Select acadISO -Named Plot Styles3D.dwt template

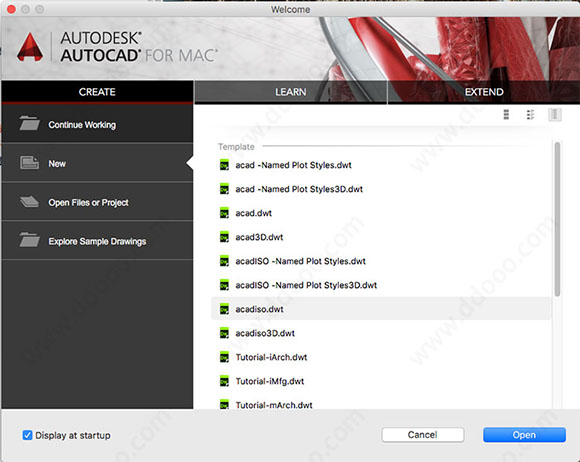click(x=381, y=285)
